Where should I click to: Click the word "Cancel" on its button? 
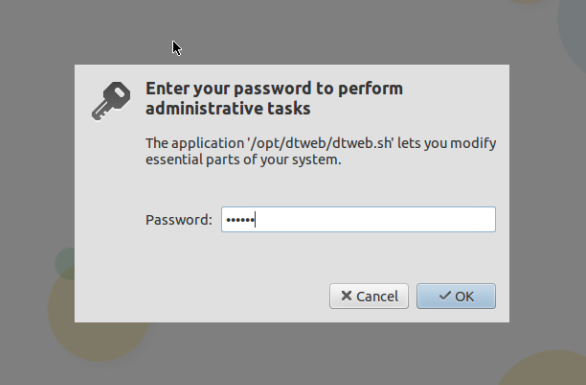click(x=377, y=296)
